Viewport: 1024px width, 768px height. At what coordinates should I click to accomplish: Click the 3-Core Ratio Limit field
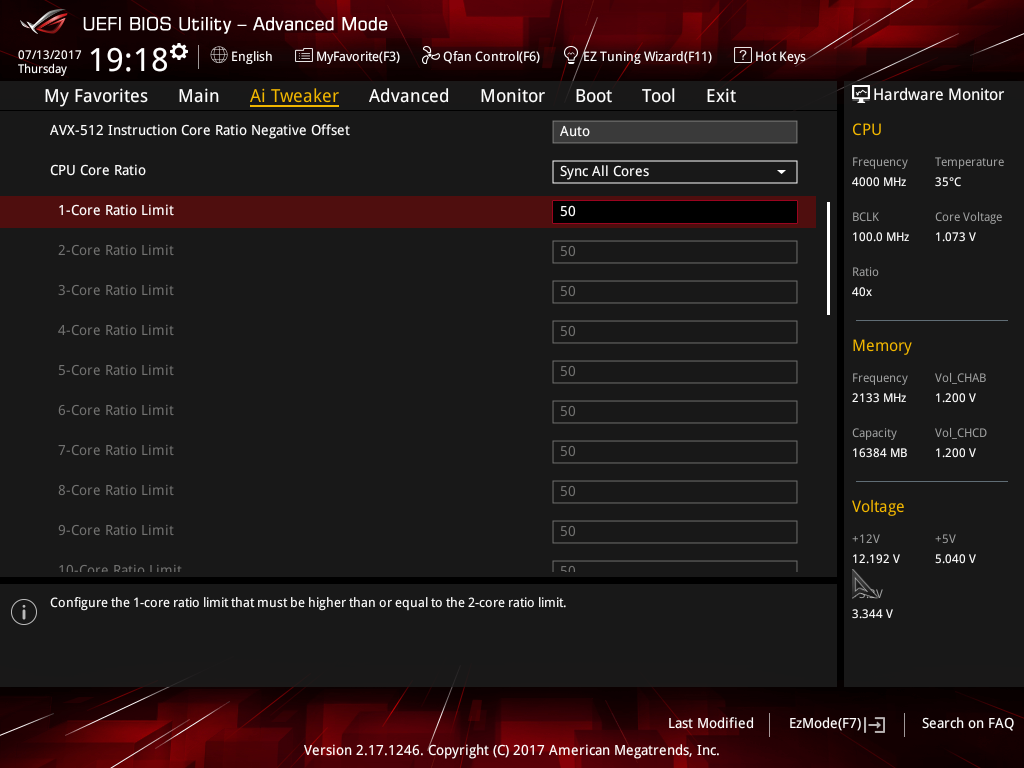(675, 291)
